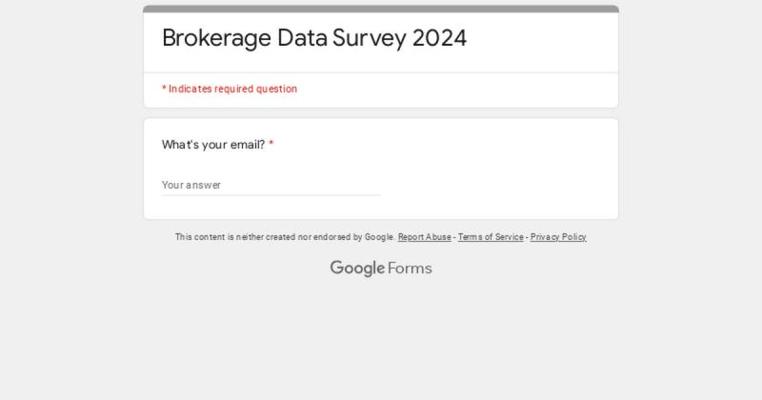
Task: Click the red asterisk beside the email question
Action: point(271,145)
